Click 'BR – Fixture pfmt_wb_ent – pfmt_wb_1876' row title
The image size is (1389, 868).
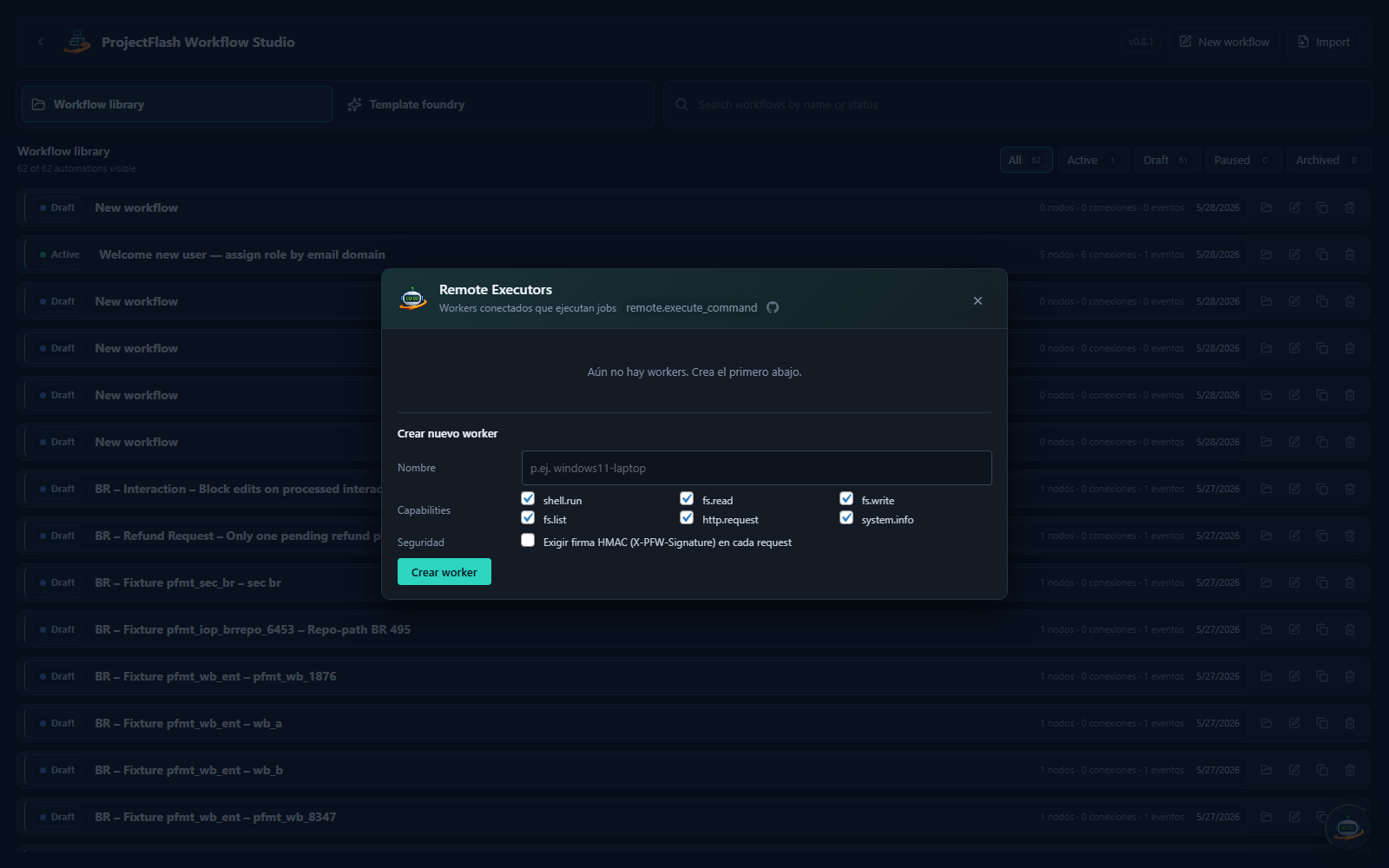pyautogui.click(x=215, y=676)
